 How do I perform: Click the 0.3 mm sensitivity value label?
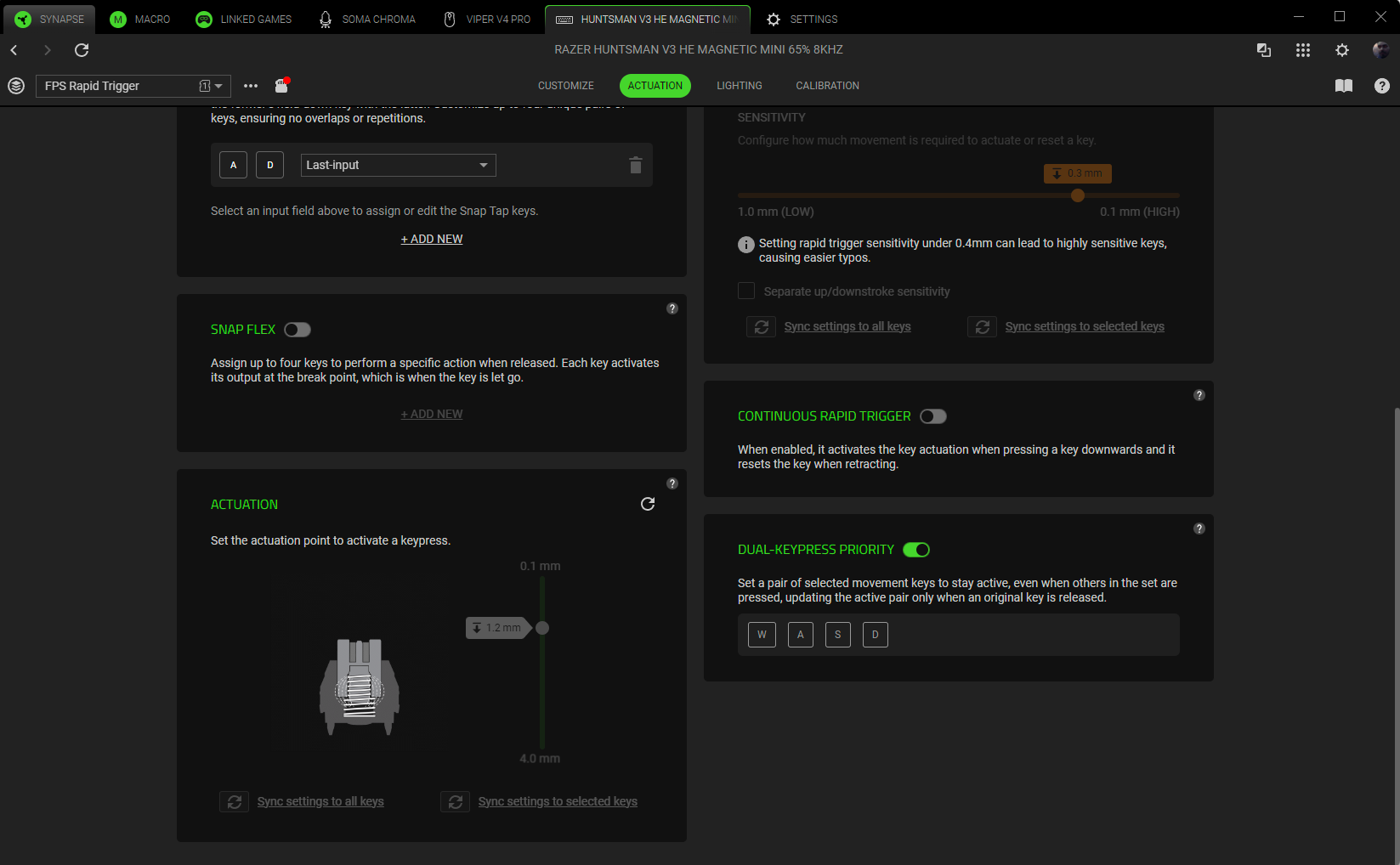(x=1078, y=173)
